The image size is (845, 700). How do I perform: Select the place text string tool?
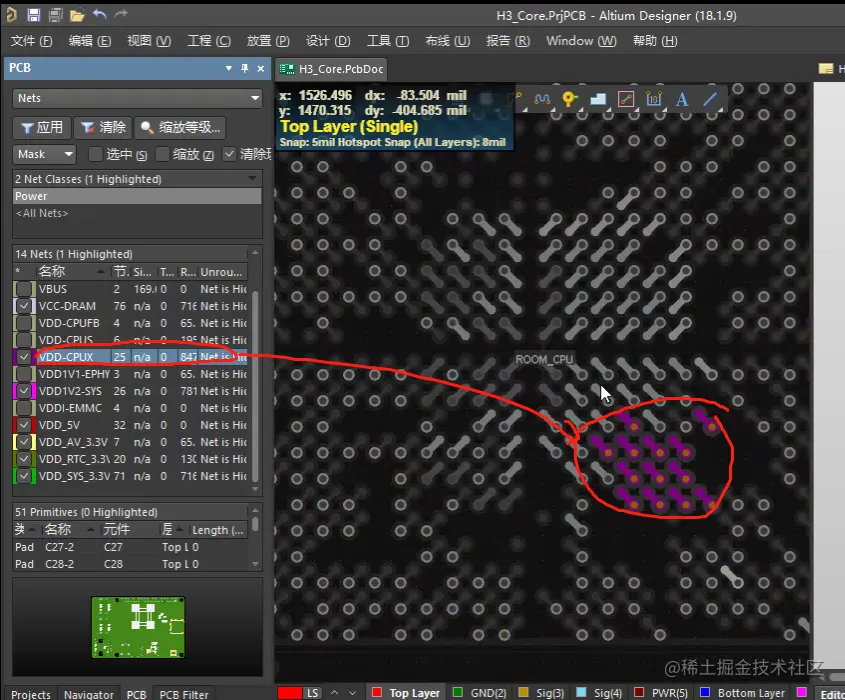(x=682, y=99)
